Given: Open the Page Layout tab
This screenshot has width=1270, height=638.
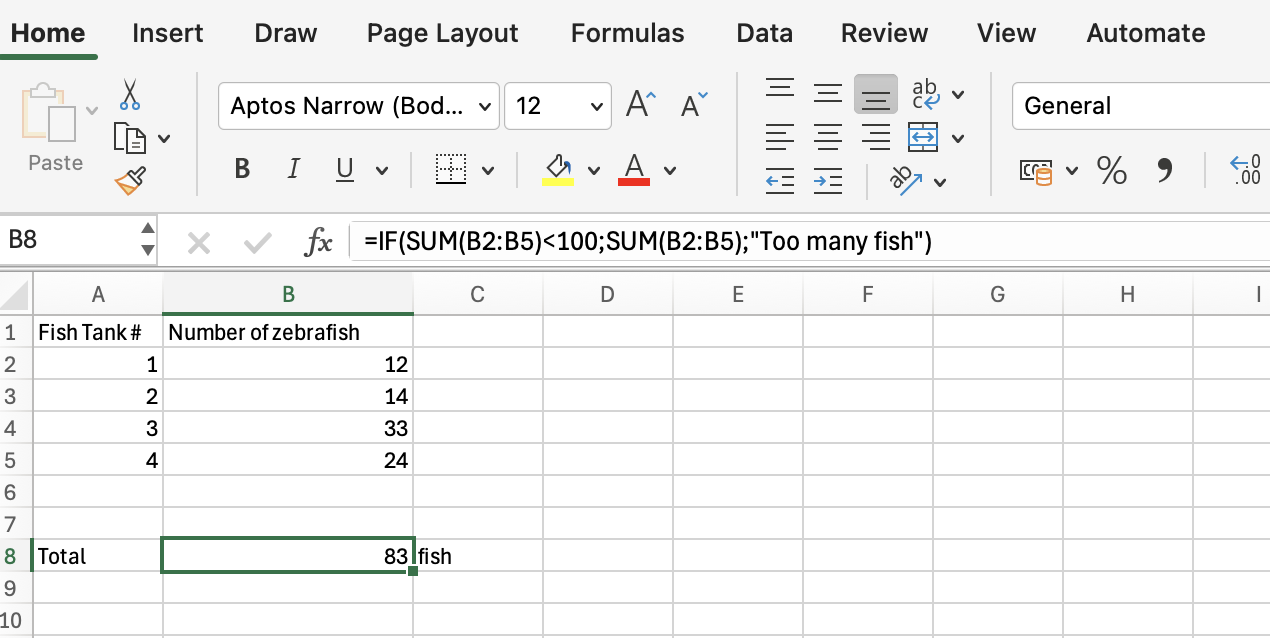Looking at the screenshot, I should pos(442,33).
